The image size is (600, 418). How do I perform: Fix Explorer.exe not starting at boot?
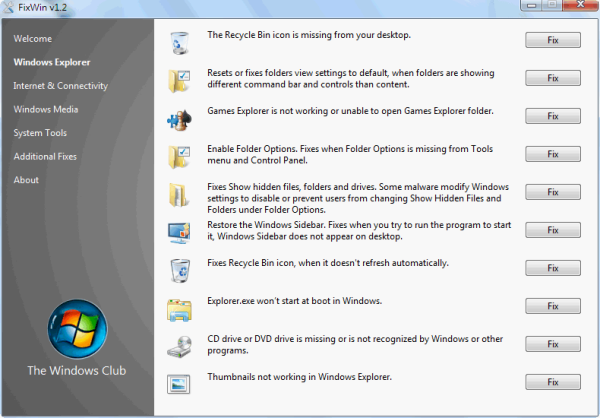tap(553, 306)
